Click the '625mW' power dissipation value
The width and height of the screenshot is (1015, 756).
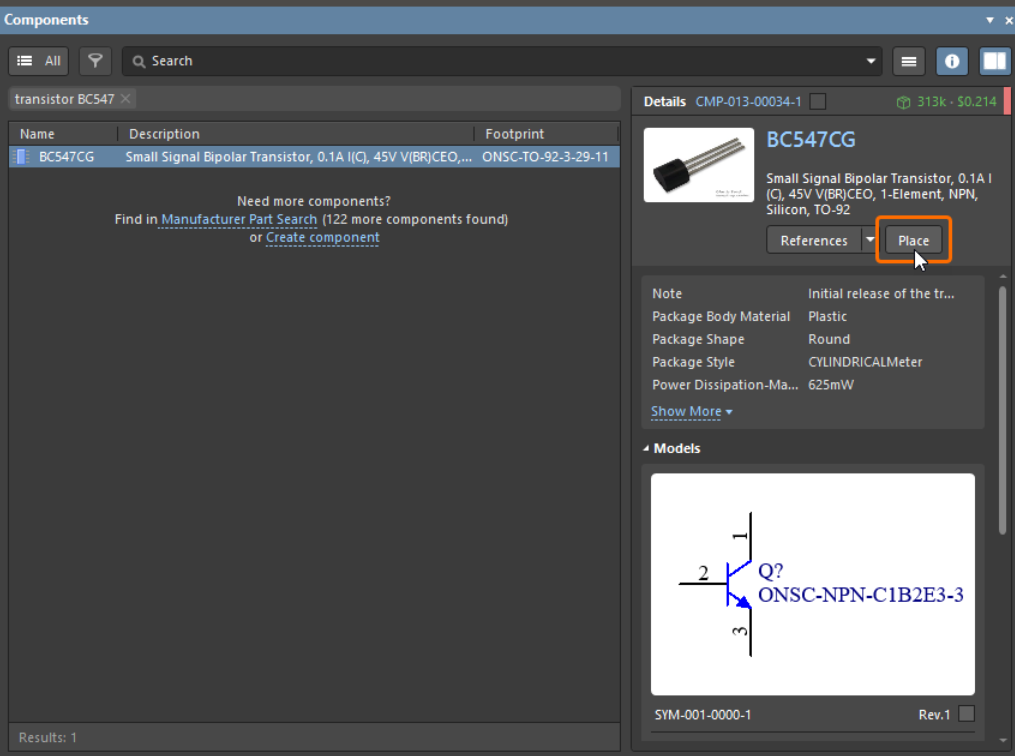[831, 384]
